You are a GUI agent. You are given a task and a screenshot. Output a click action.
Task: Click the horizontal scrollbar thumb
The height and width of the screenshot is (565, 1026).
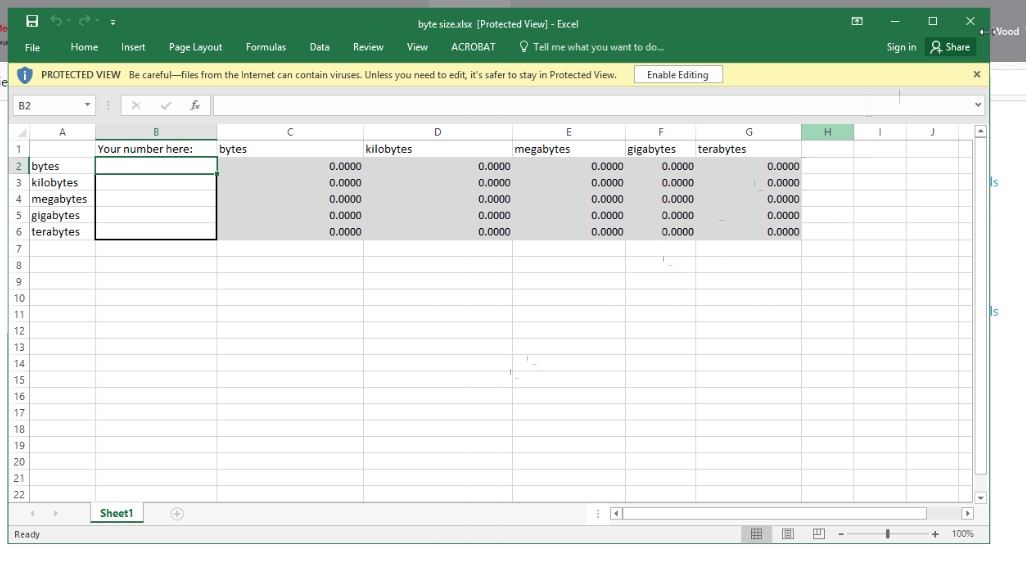click(x=774, y=514)
